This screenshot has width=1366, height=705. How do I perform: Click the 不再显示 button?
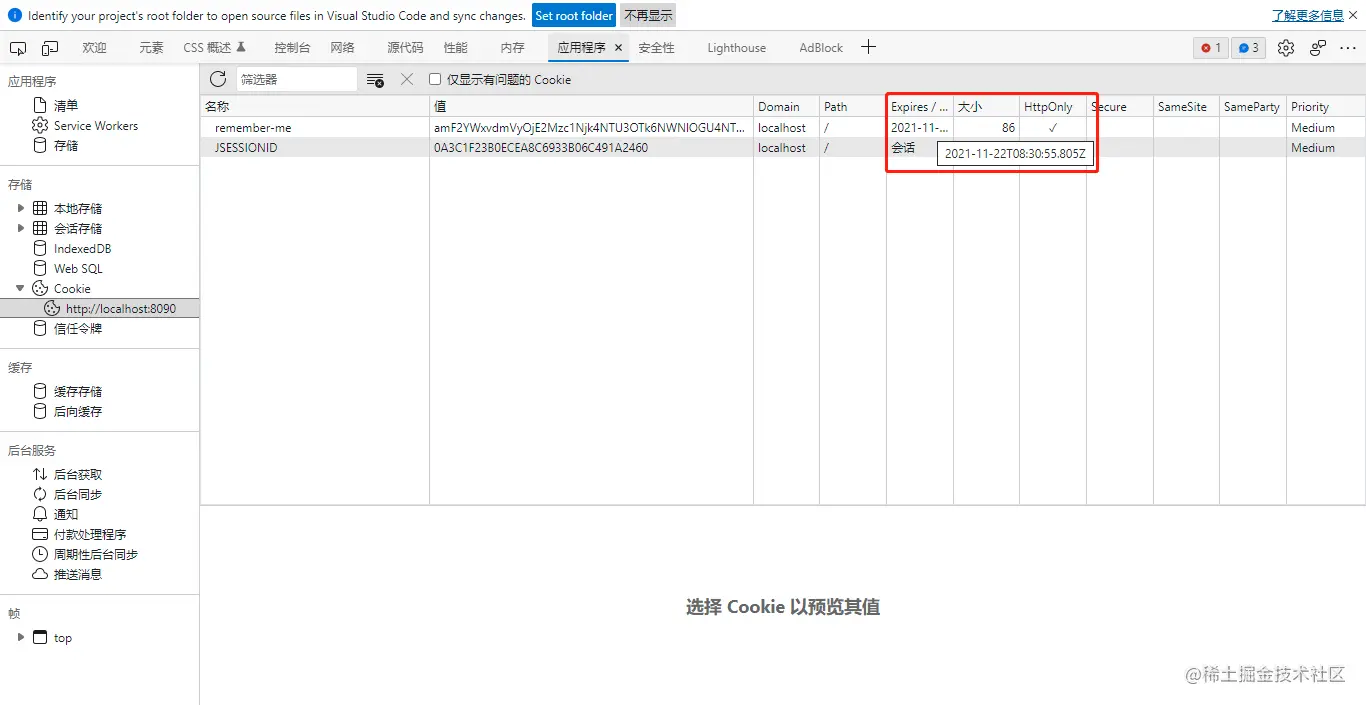pos(648,16)
